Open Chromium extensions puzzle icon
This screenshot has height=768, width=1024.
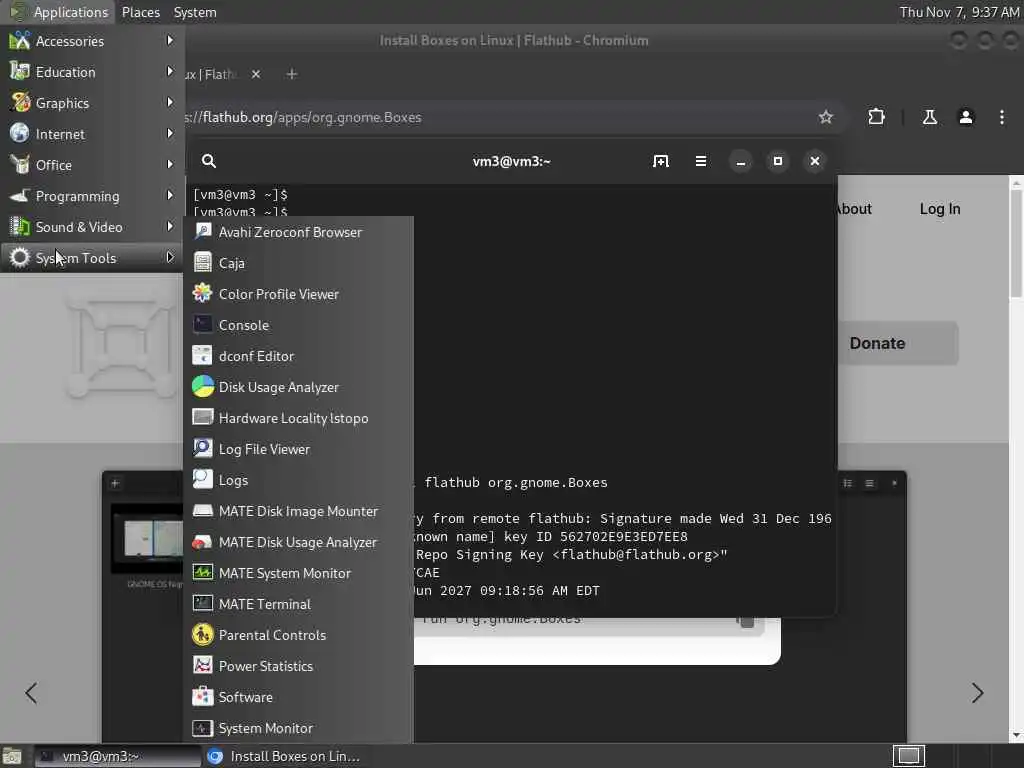tap(876, 117)
